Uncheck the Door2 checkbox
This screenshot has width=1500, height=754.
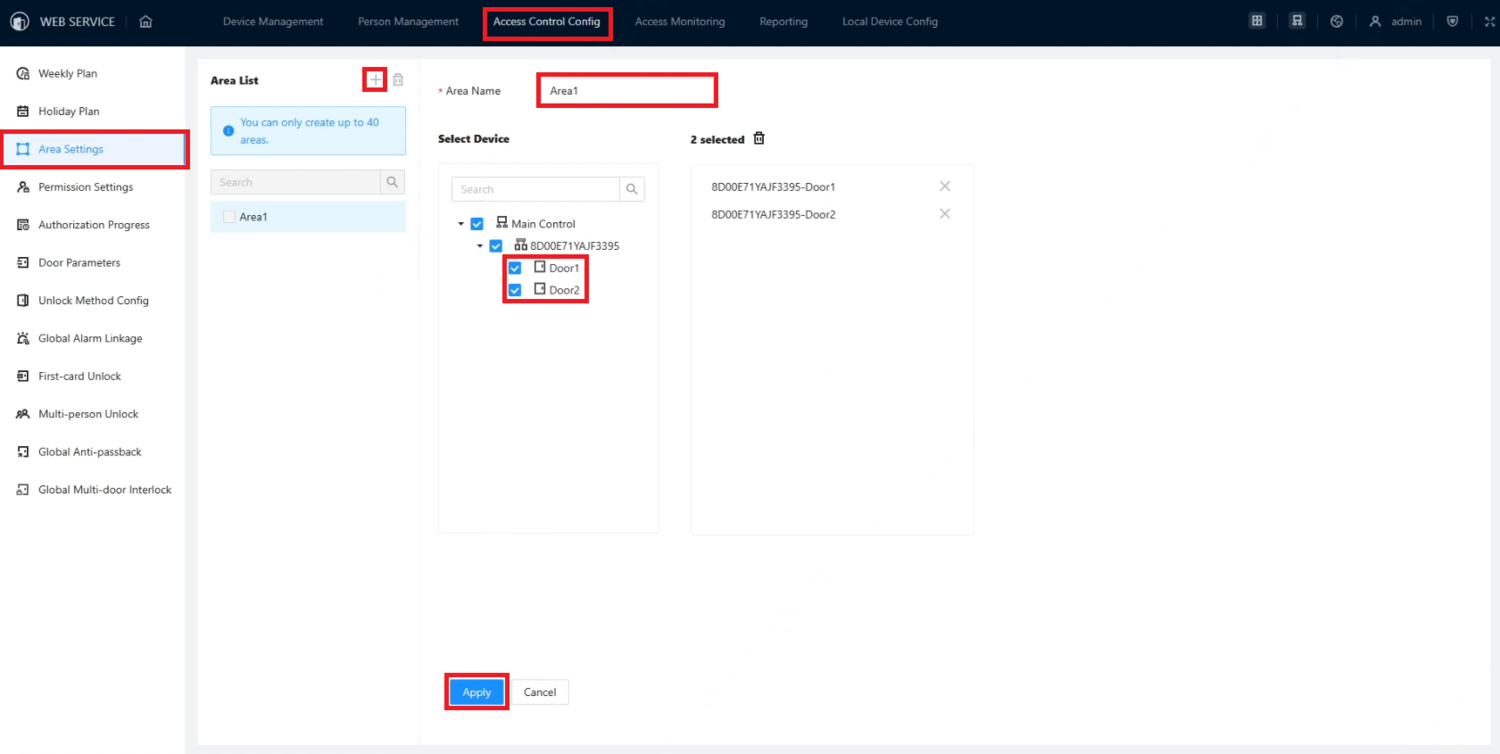point(515,290)
